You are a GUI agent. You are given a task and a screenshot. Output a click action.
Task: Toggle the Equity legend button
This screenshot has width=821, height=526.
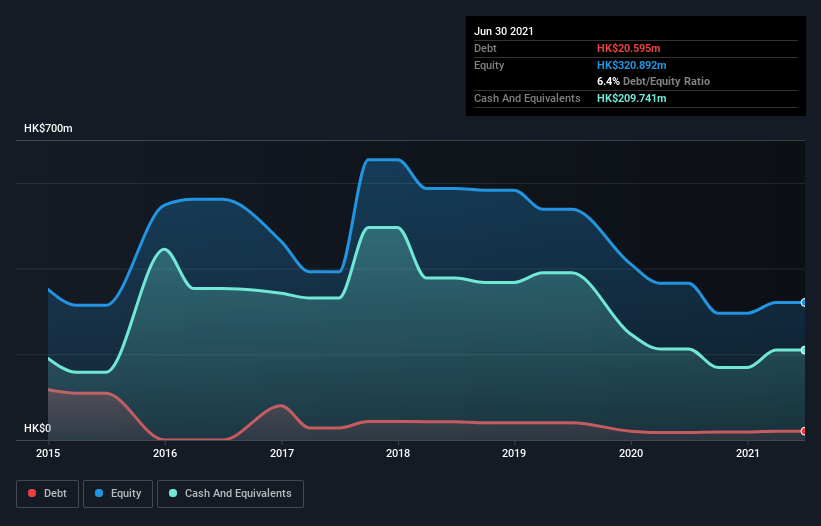118,494
